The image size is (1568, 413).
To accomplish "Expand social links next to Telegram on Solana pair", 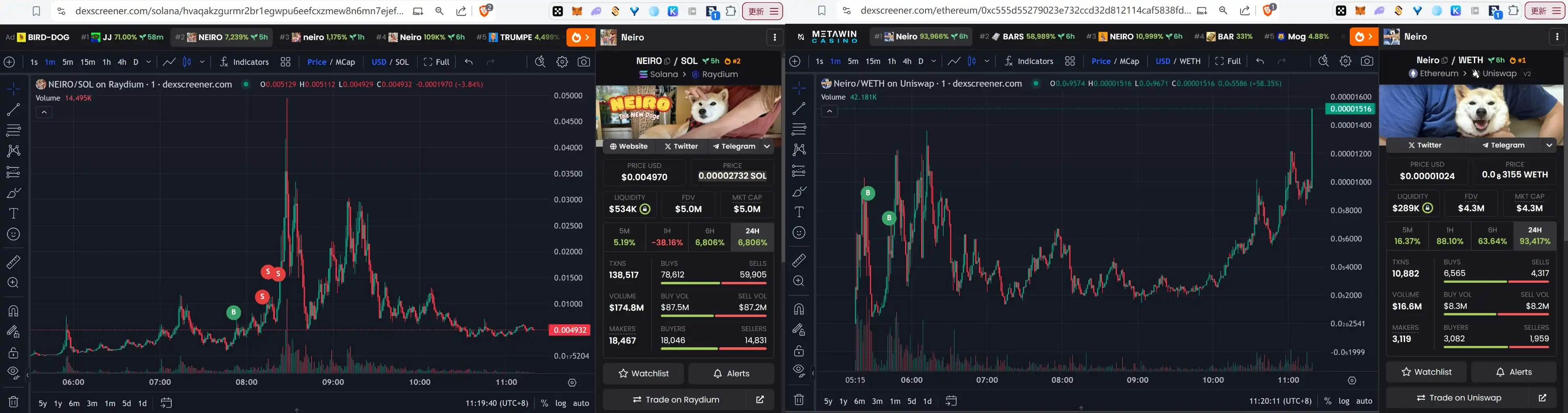I will click(767, 146).
